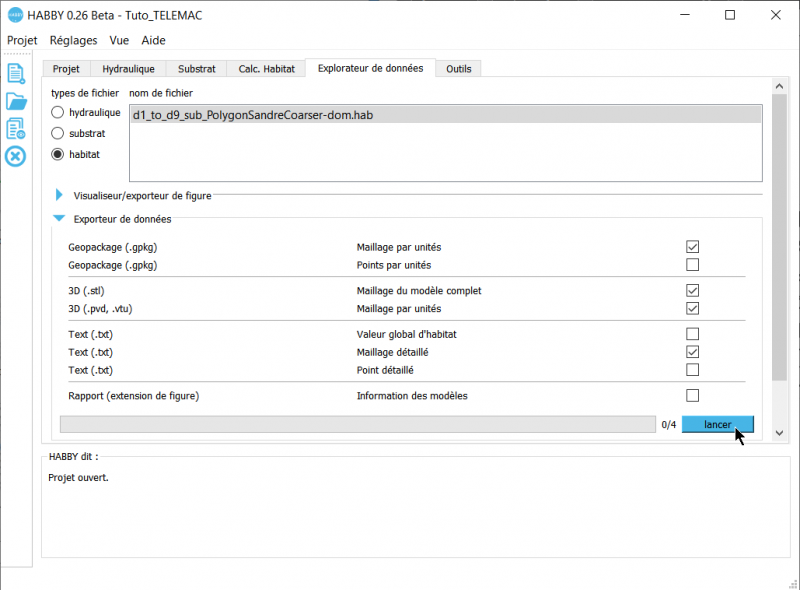Select the substrat radio button

[57, 133]
